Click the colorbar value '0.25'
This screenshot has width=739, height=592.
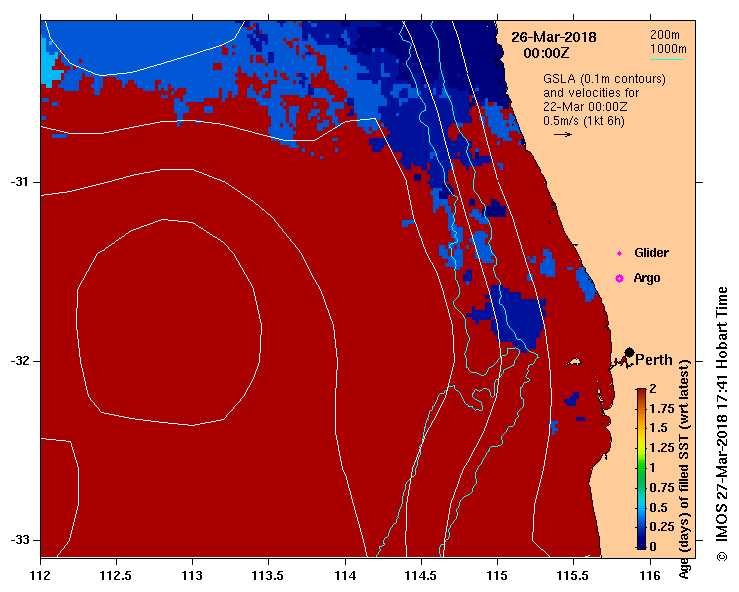pos(662,526)
